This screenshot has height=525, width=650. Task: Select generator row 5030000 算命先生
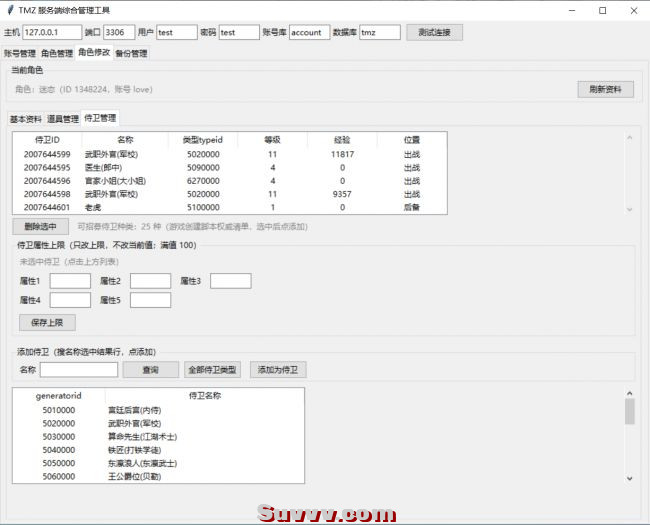(158, 437)
